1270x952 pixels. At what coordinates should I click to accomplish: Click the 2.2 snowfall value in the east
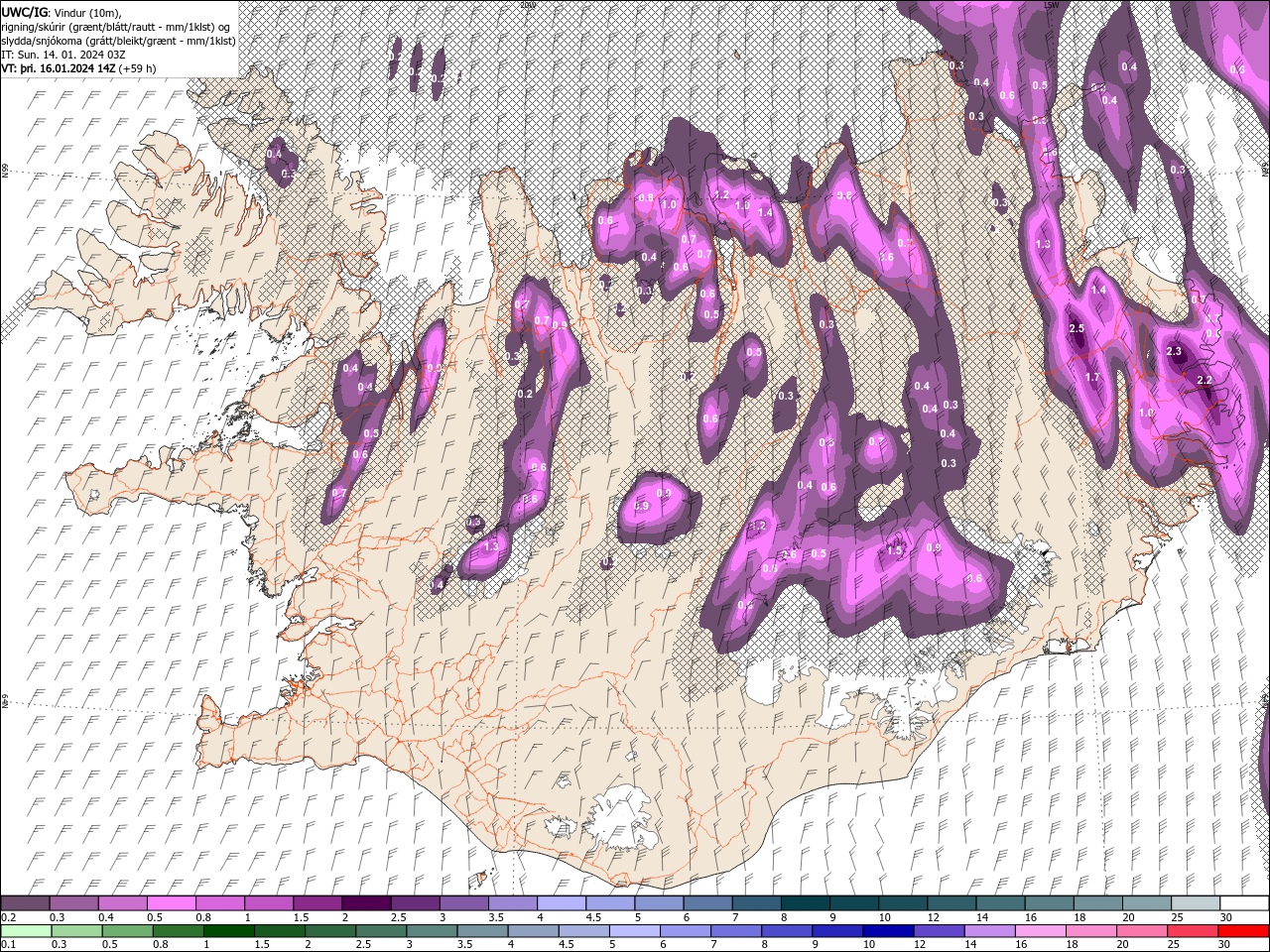1206,381
